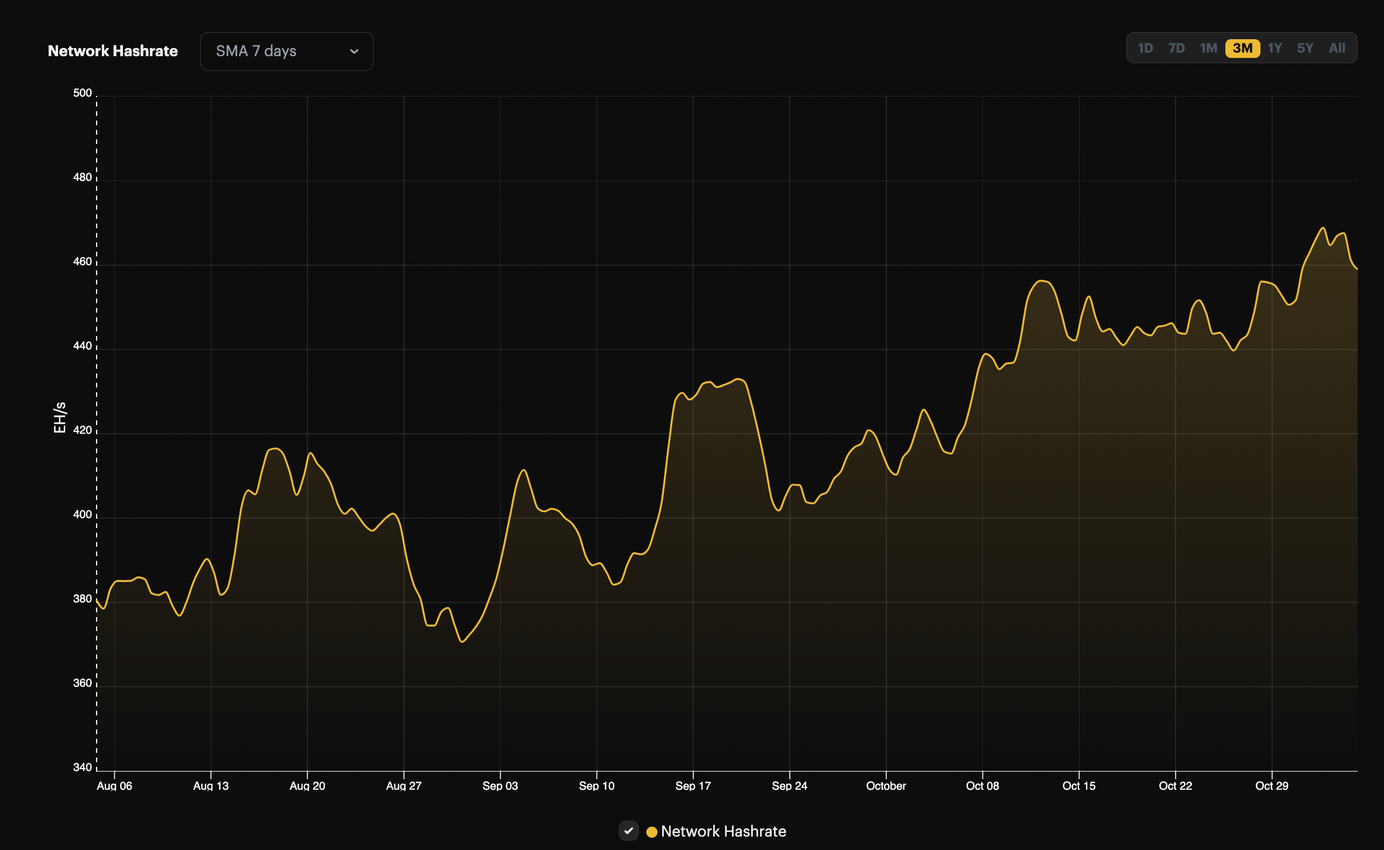This screenshot has height=850, width=1384.
Task: Select the 7D time range
Action: click(1177, 48)
